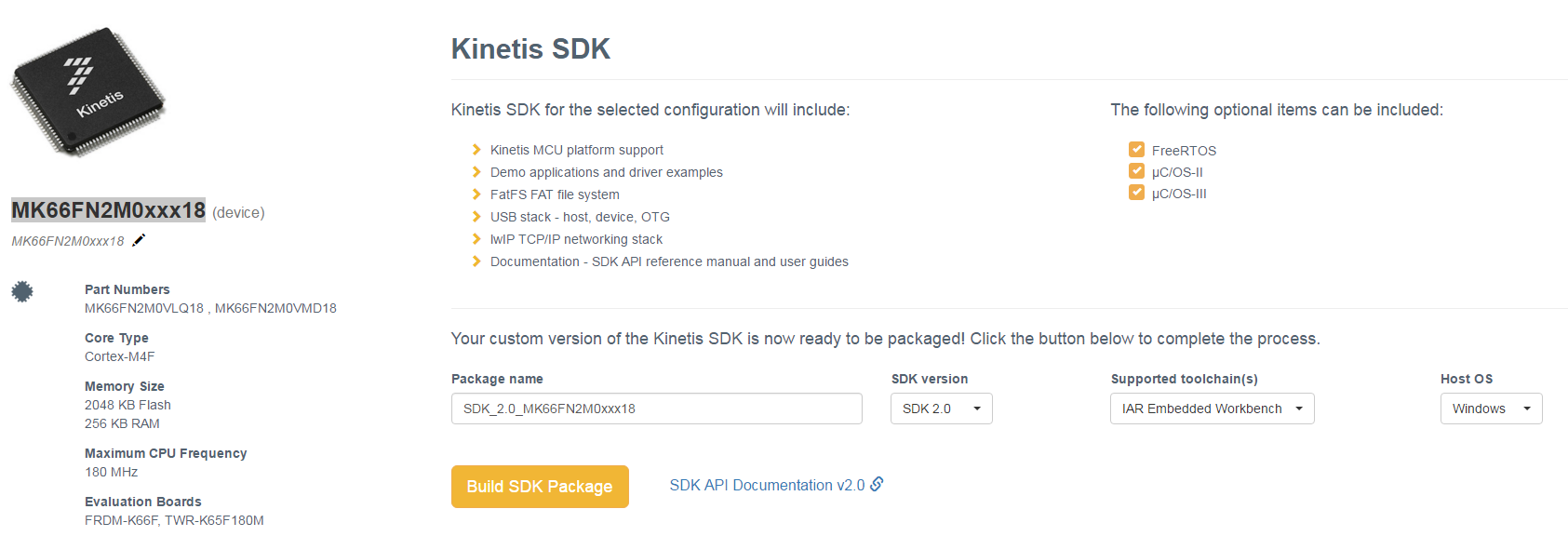Disable the µC/OS-III optional item
The height and width of the screenshot is (536, 1568).
(1136, 193)
